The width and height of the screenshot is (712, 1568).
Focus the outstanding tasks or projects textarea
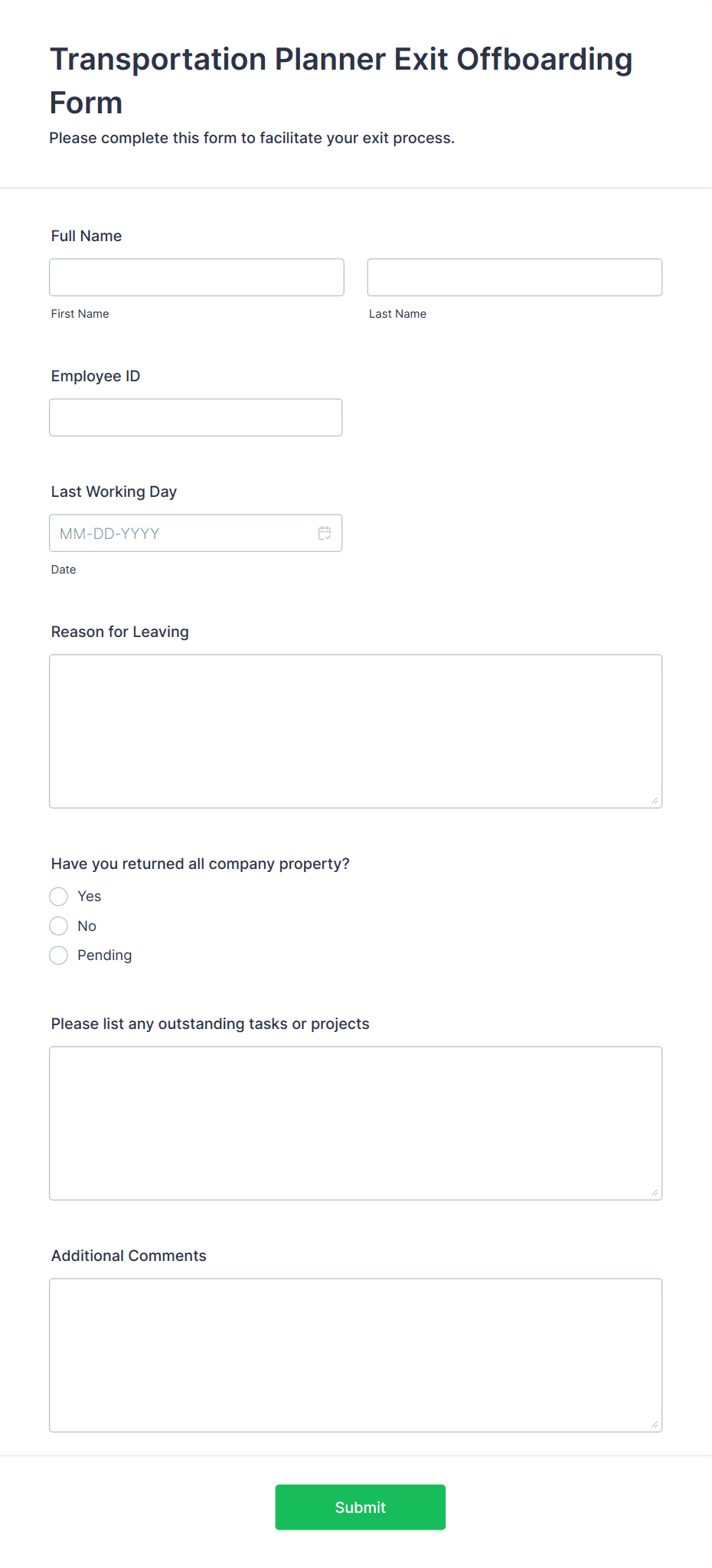(x=356, y=1123)
